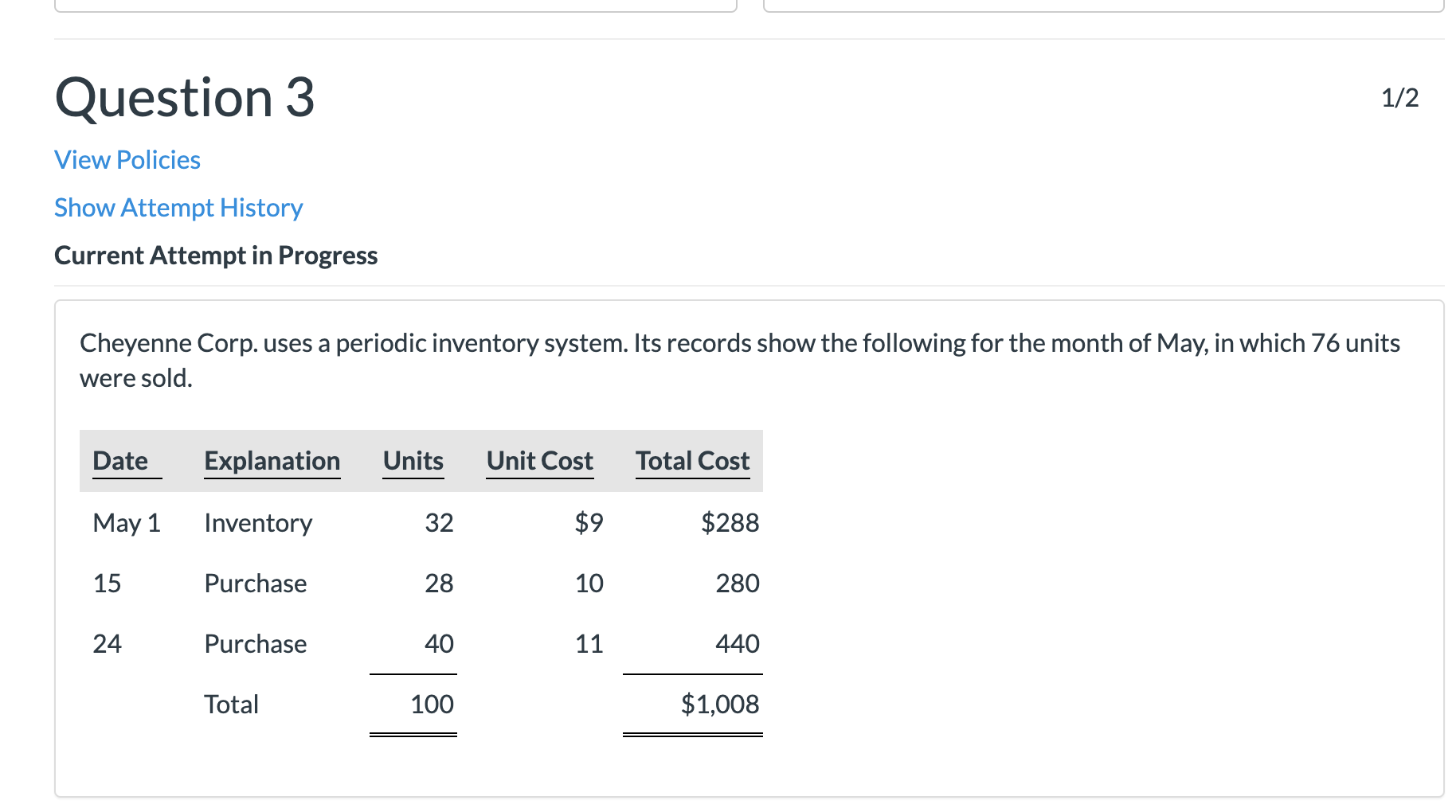1456x812 pixels.
Task: Select the Date column header
Action: point(119,460)
